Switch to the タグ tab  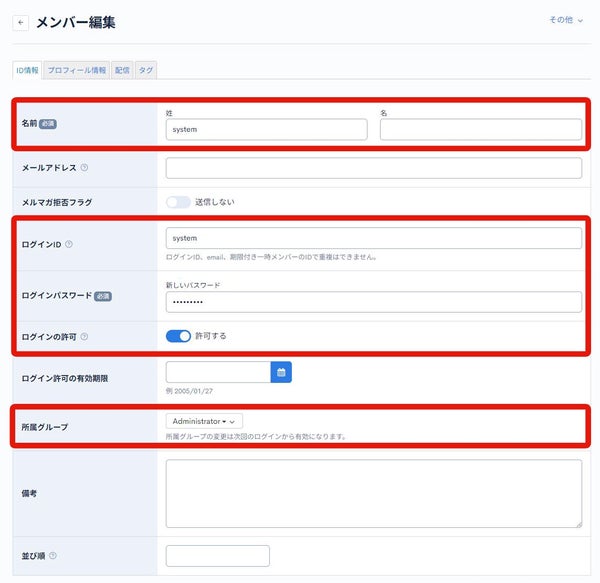[146, 70]
